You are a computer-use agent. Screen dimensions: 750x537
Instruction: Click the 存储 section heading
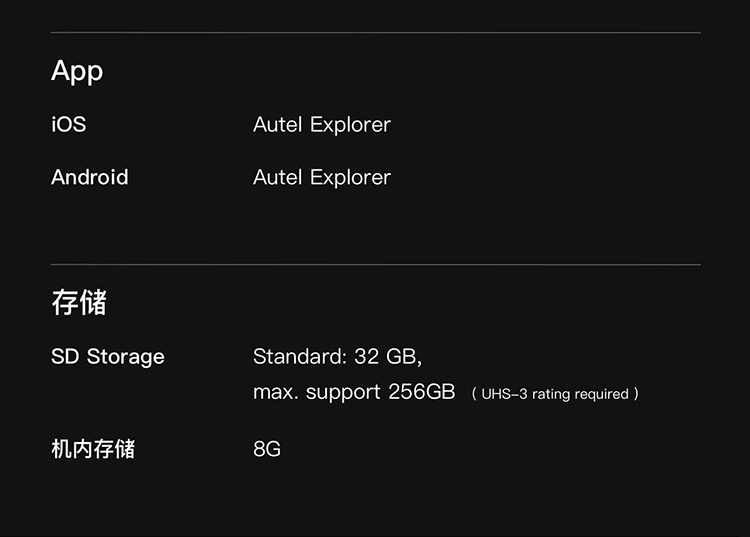pos(79,302)
